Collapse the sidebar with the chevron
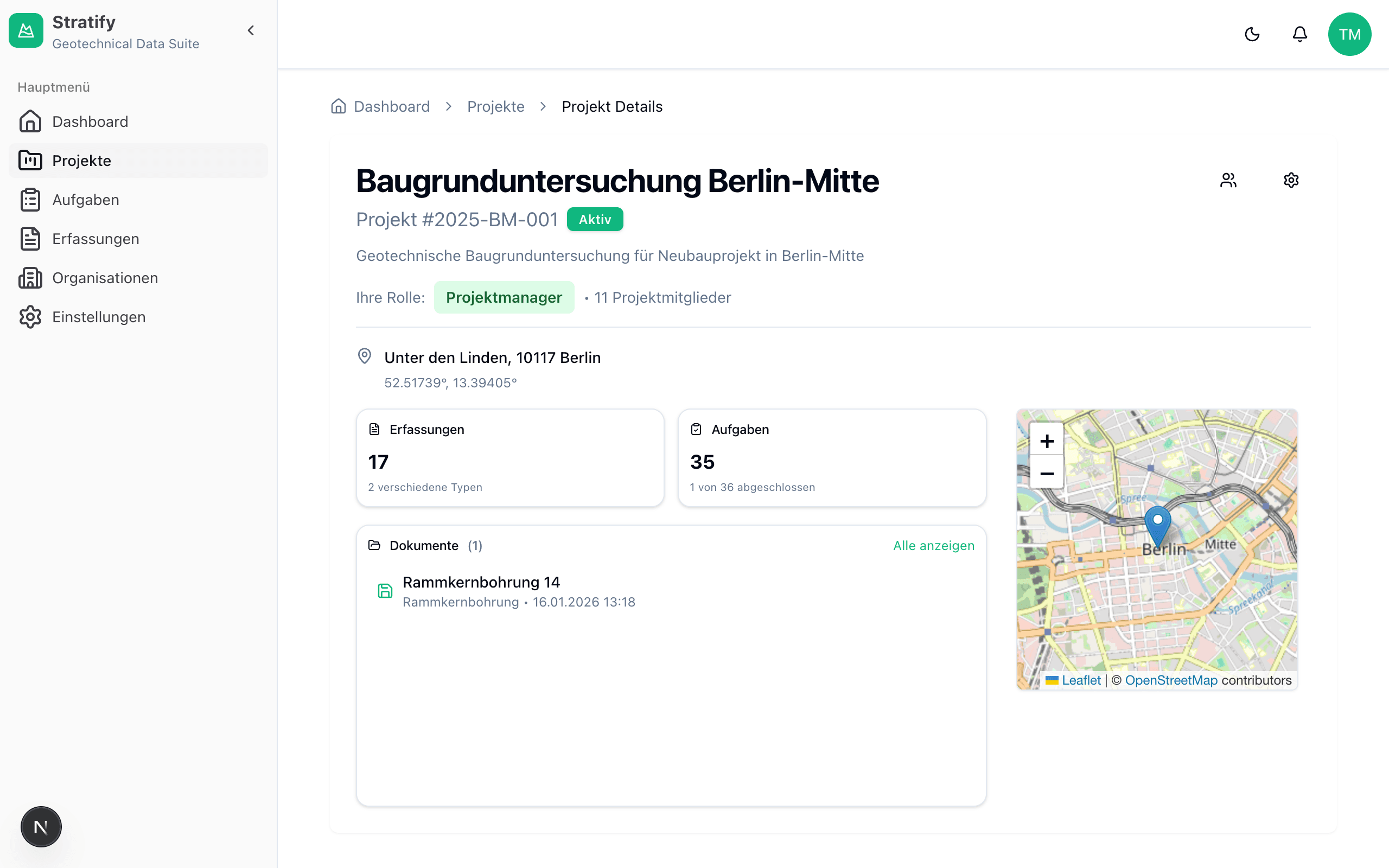 250,30
